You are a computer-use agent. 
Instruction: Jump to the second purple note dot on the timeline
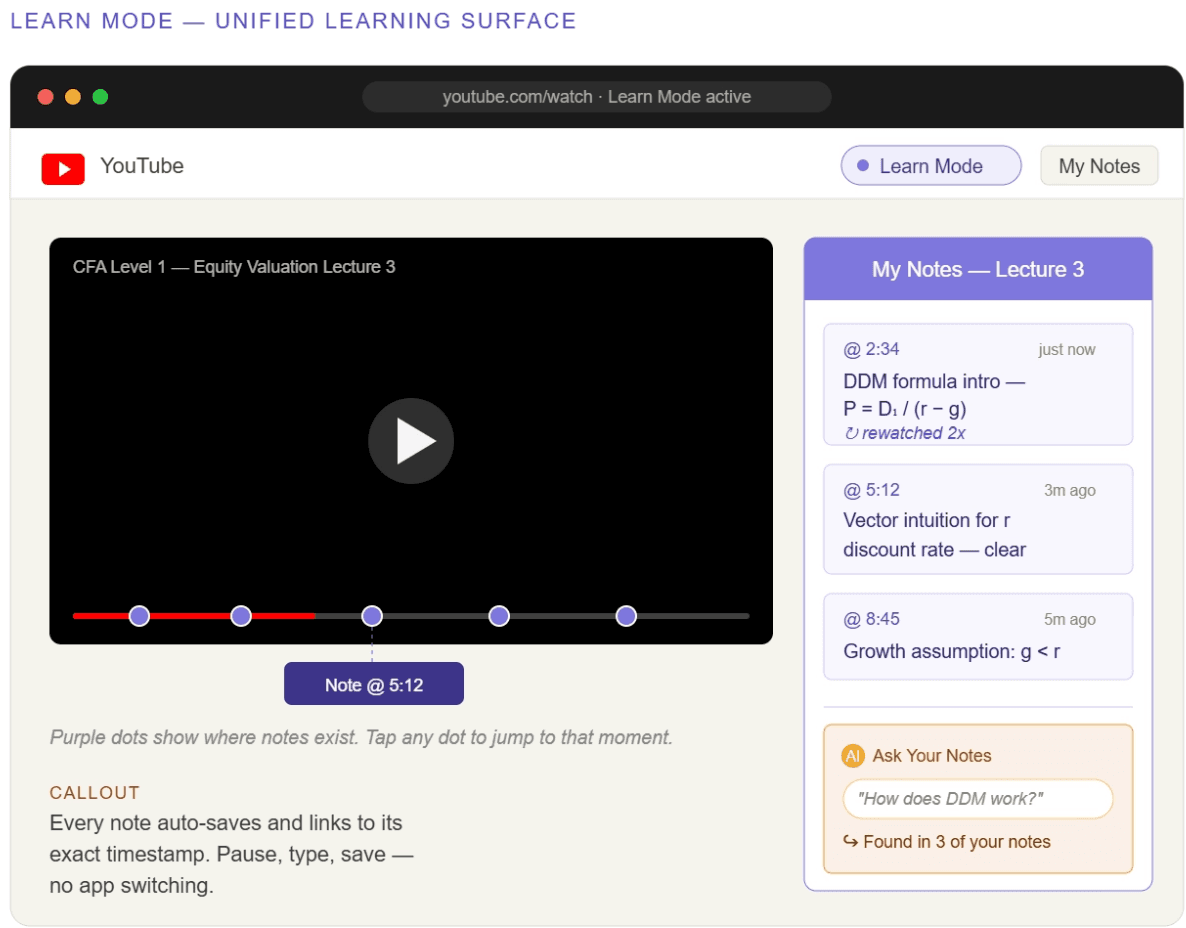point(241,616)
